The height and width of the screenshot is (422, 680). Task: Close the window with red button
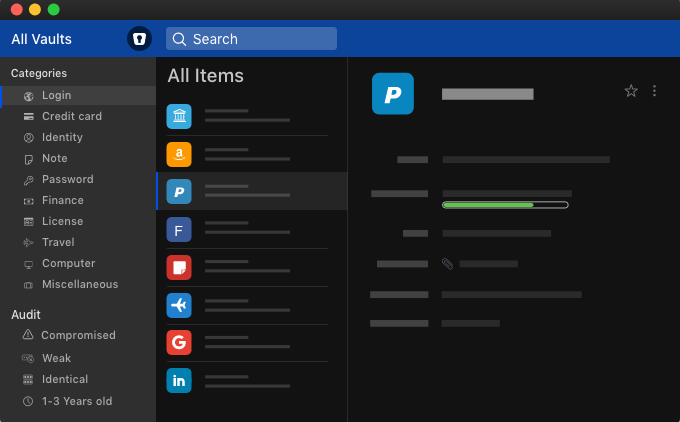[x=16, y=9]
